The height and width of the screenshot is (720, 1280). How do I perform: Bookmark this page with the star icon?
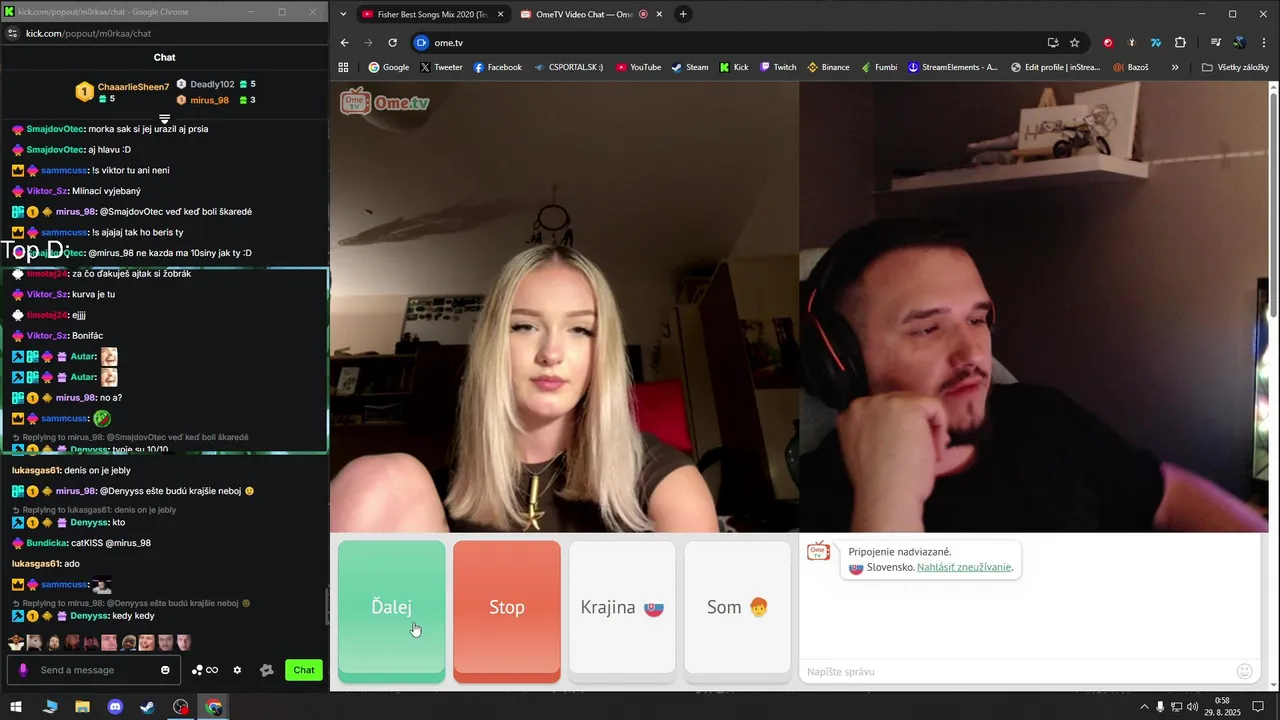point(1075,43)
